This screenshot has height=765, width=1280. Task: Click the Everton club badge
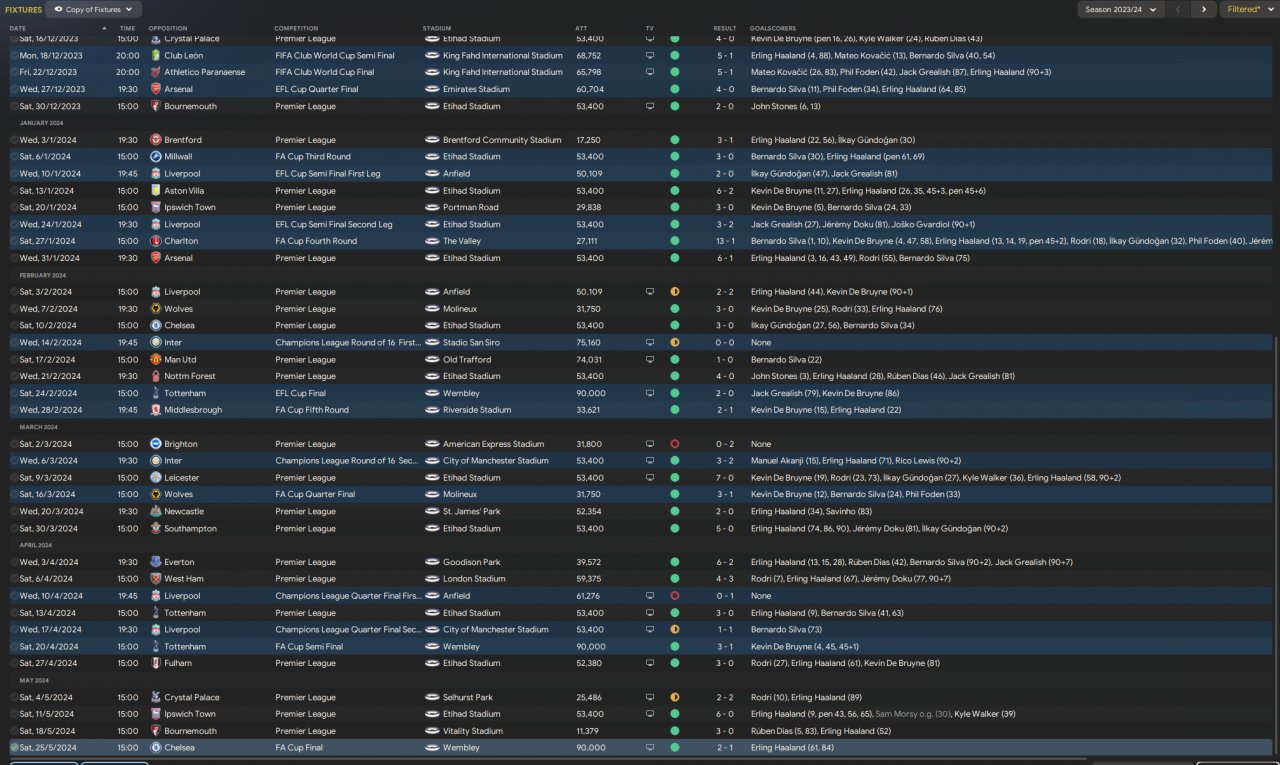coord(155,562)
